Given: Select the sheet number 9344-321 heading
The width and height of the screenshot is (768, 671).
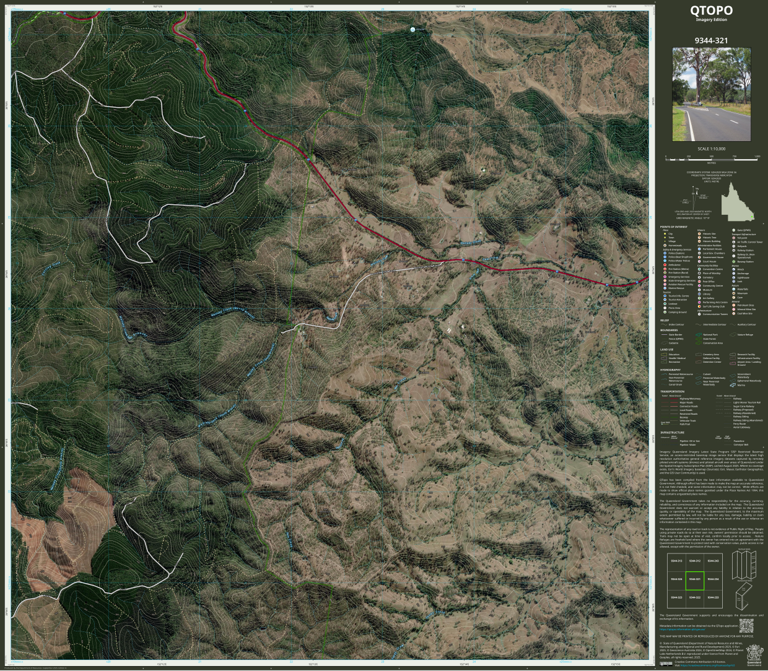Looking at the screenshot, I should [x=711, y=41].
